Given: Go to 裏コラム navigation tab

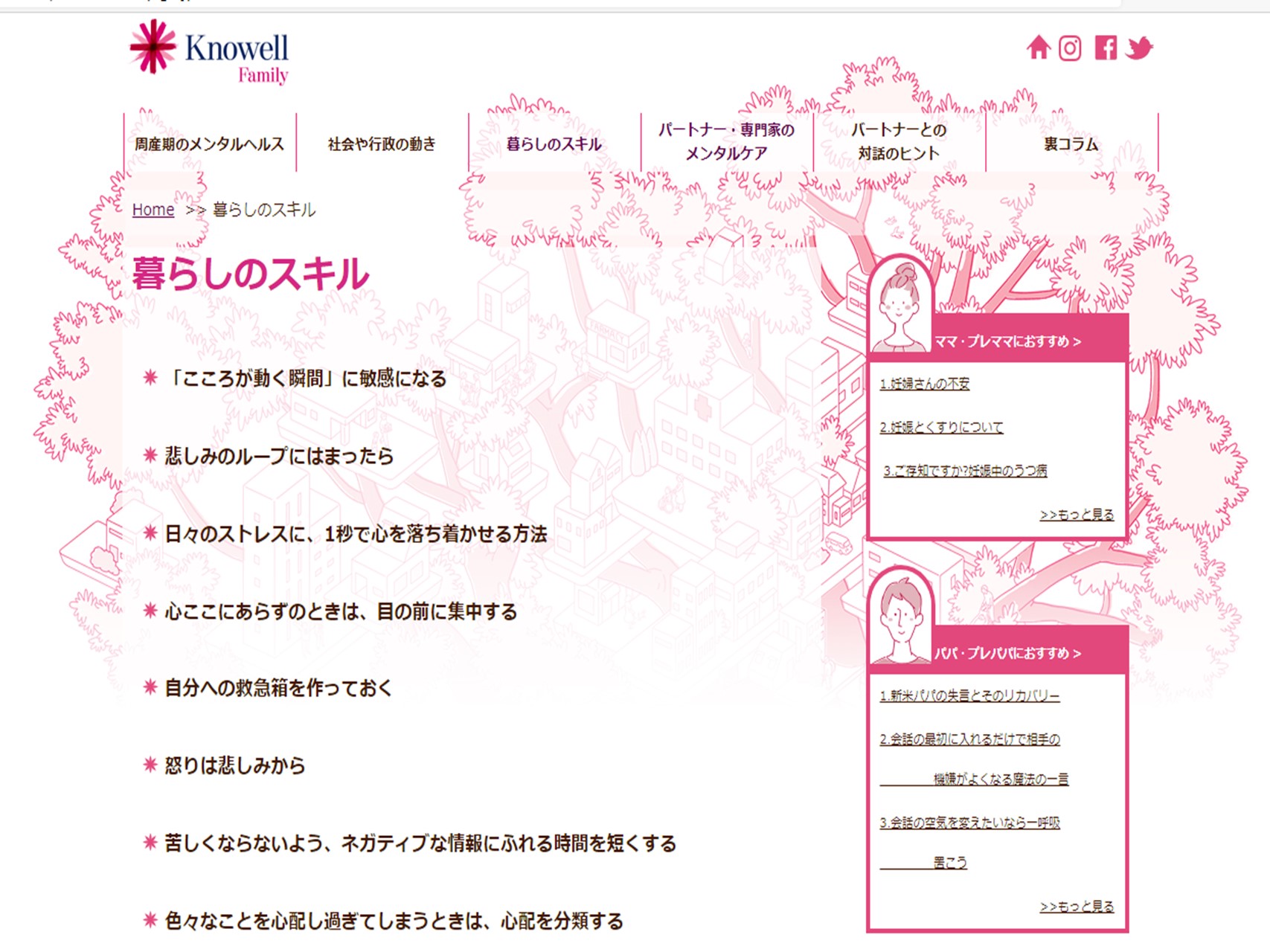Looking at the screenshot, I should coord(1071,144).
